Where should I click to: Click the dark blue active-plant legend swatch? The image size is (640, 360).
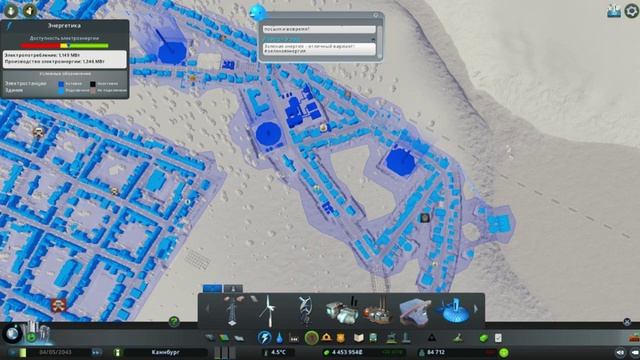tap(61, 84)
